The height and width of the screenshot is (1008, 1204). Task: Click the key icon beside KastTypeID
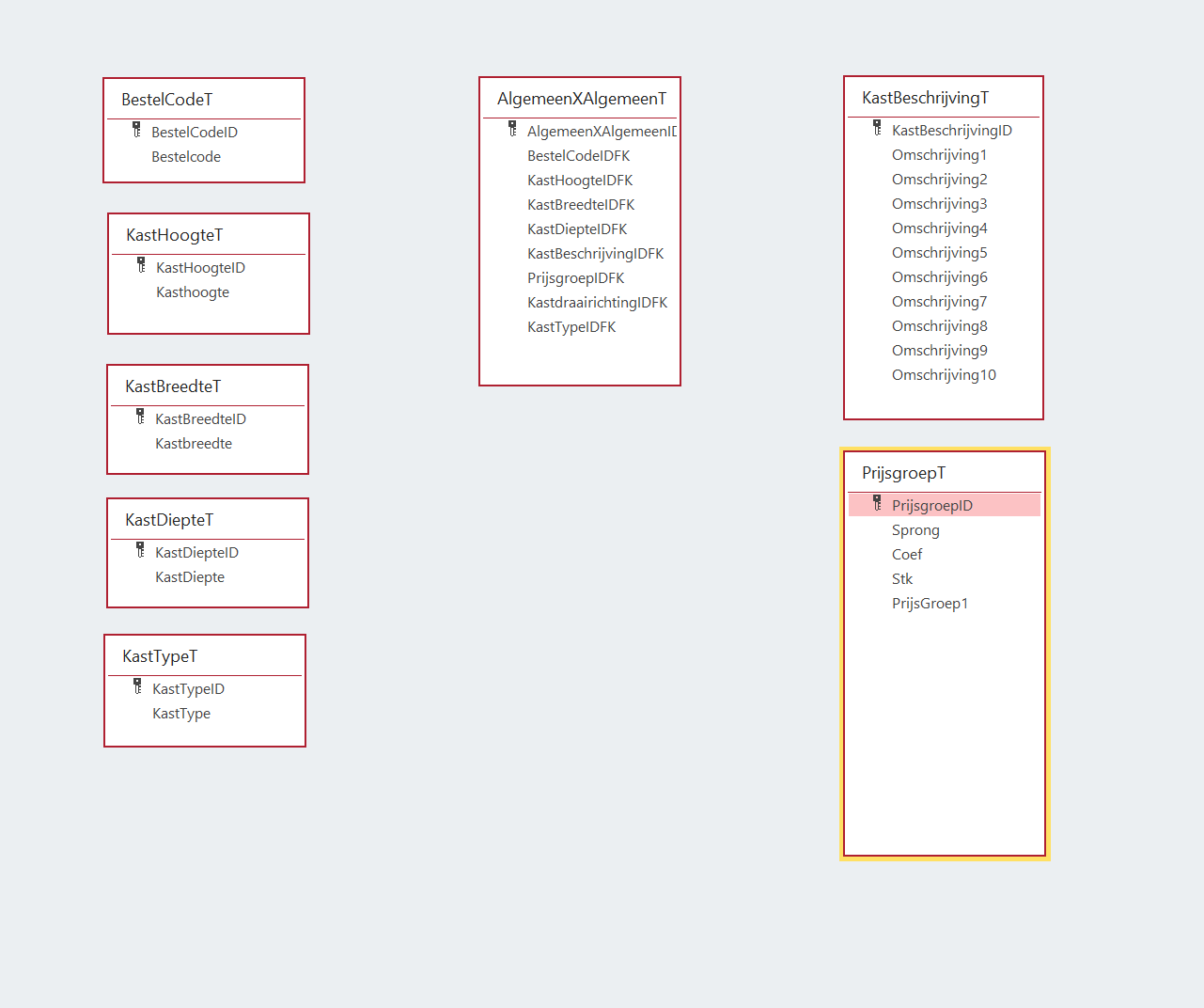(x=137, y=686)
